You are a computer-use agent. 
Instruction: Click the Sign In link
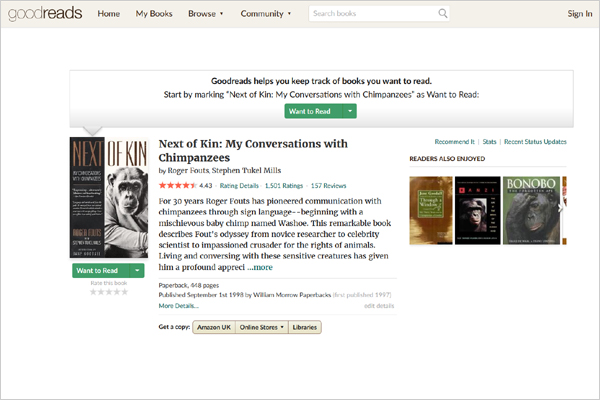(x=580, y=13)
